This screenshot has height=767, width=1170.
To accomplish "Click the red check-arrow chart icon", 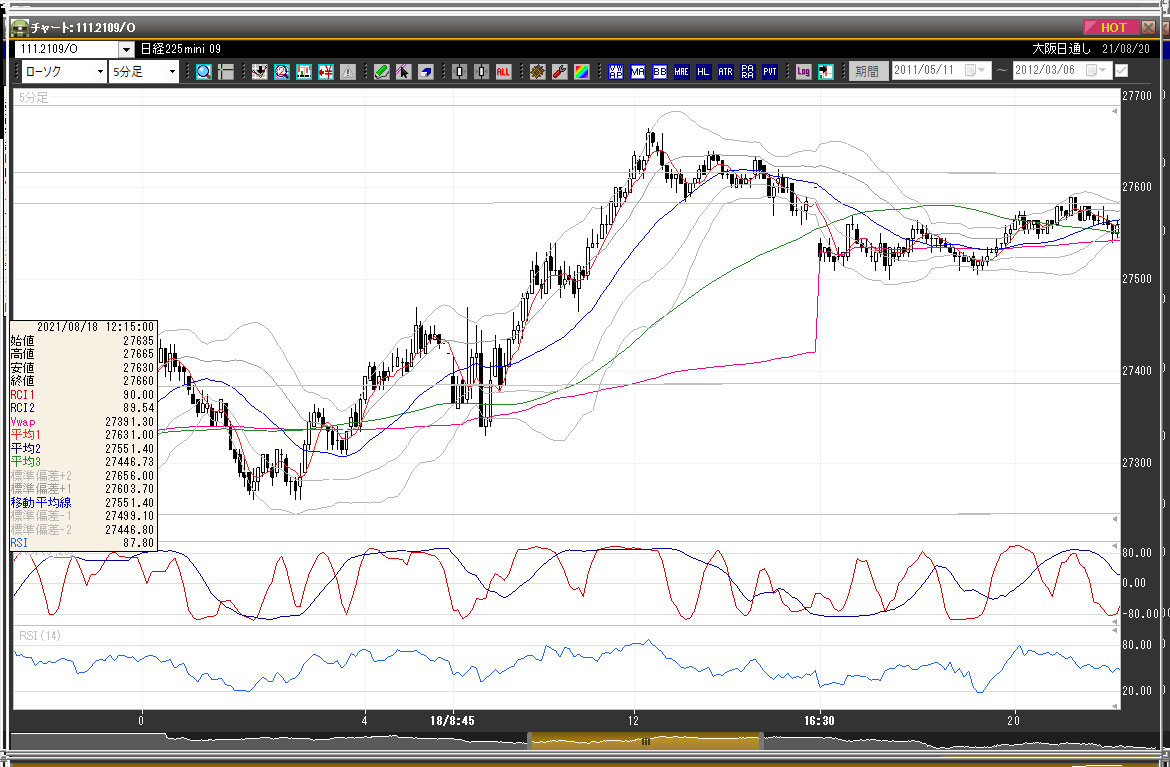I will [x=259, y=72].
